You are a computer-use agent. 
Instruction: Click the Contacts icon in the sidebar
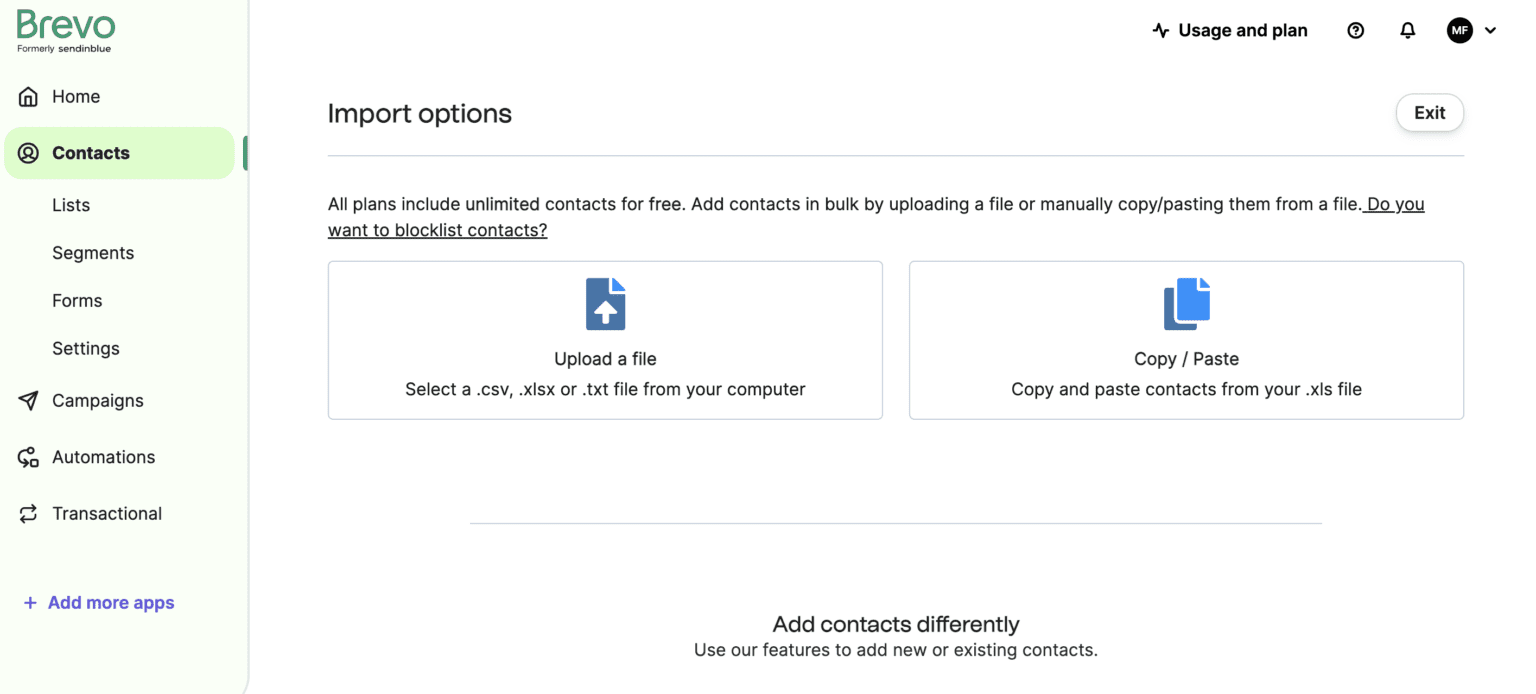click(30, 152)
